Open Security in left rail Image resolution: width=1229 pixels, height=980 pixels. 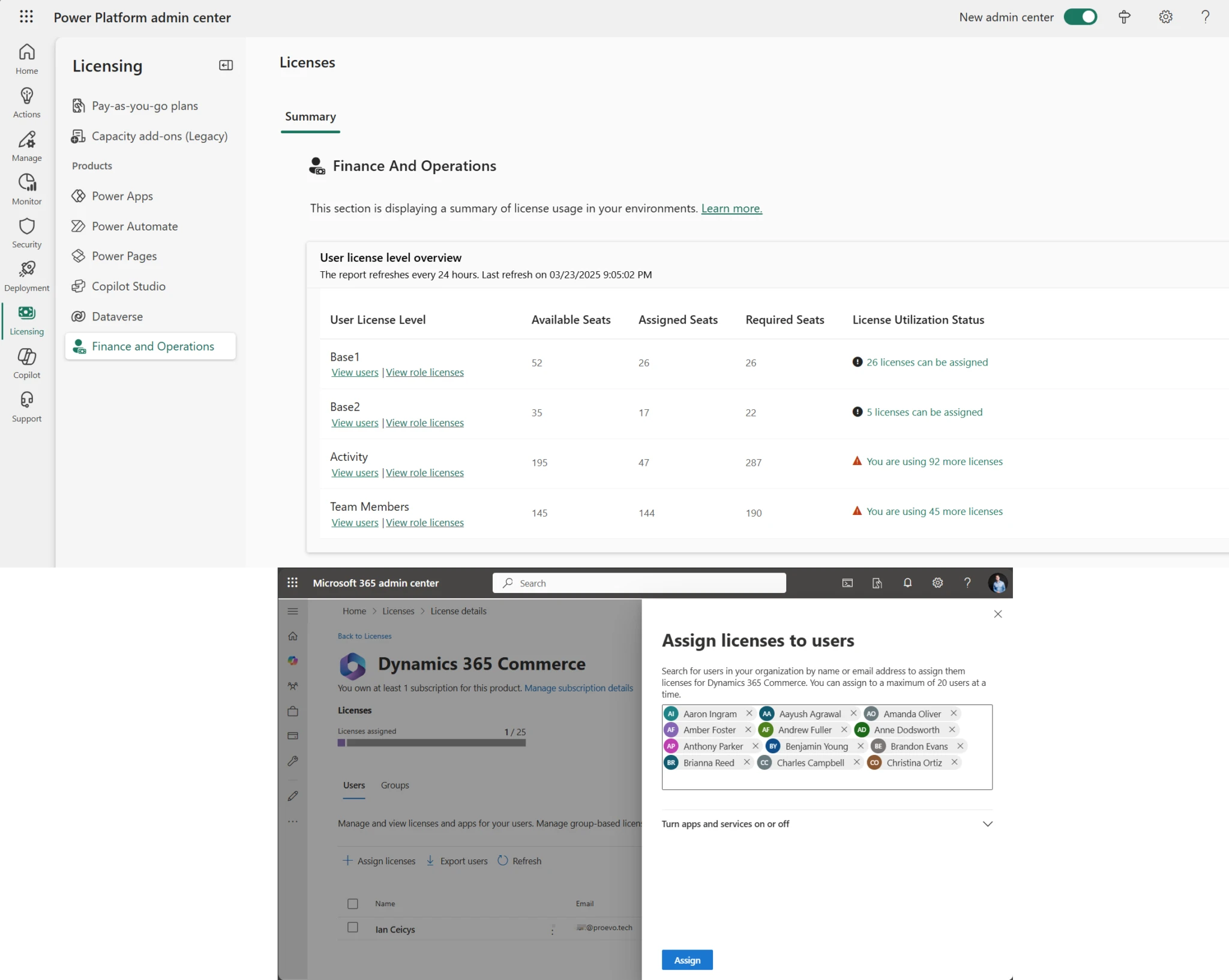coord(26,233)
